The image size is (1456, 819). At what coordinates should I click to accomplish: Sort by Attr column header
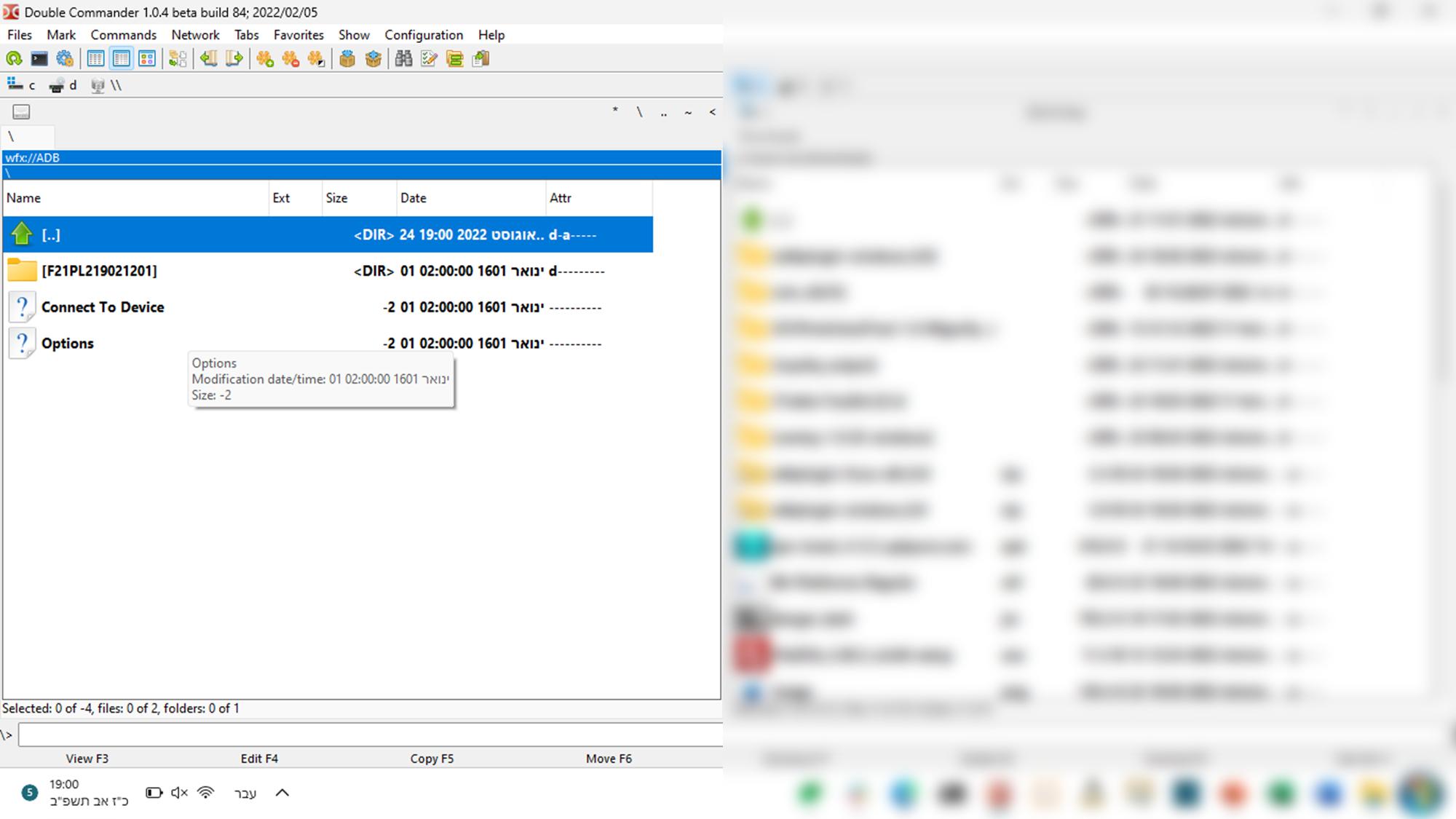599,198
